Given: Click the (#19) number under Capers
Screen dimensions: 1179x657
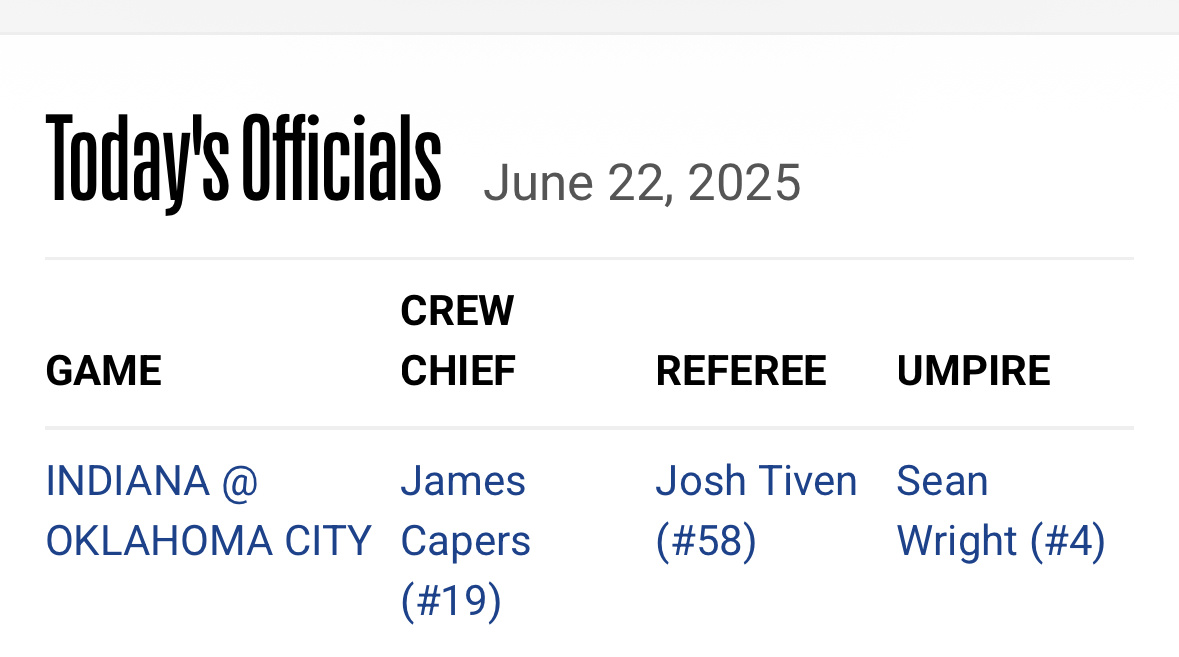Looking at the screenshot, I should [450, 601].
